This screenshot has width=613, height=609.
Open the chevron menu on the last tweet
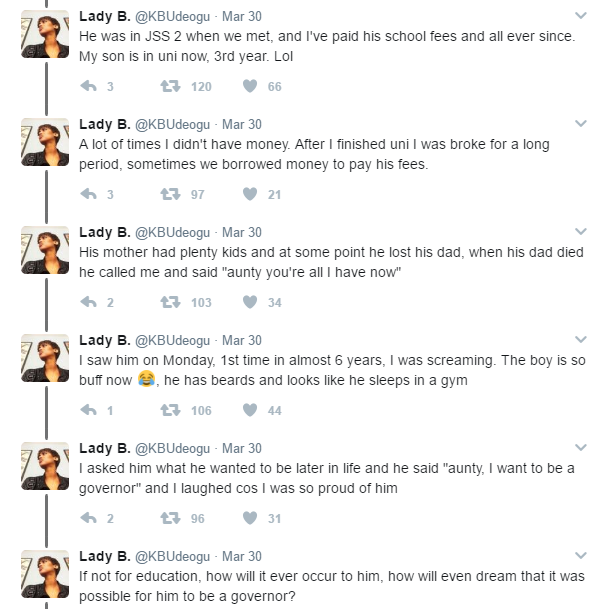click(x=581, y=555)
